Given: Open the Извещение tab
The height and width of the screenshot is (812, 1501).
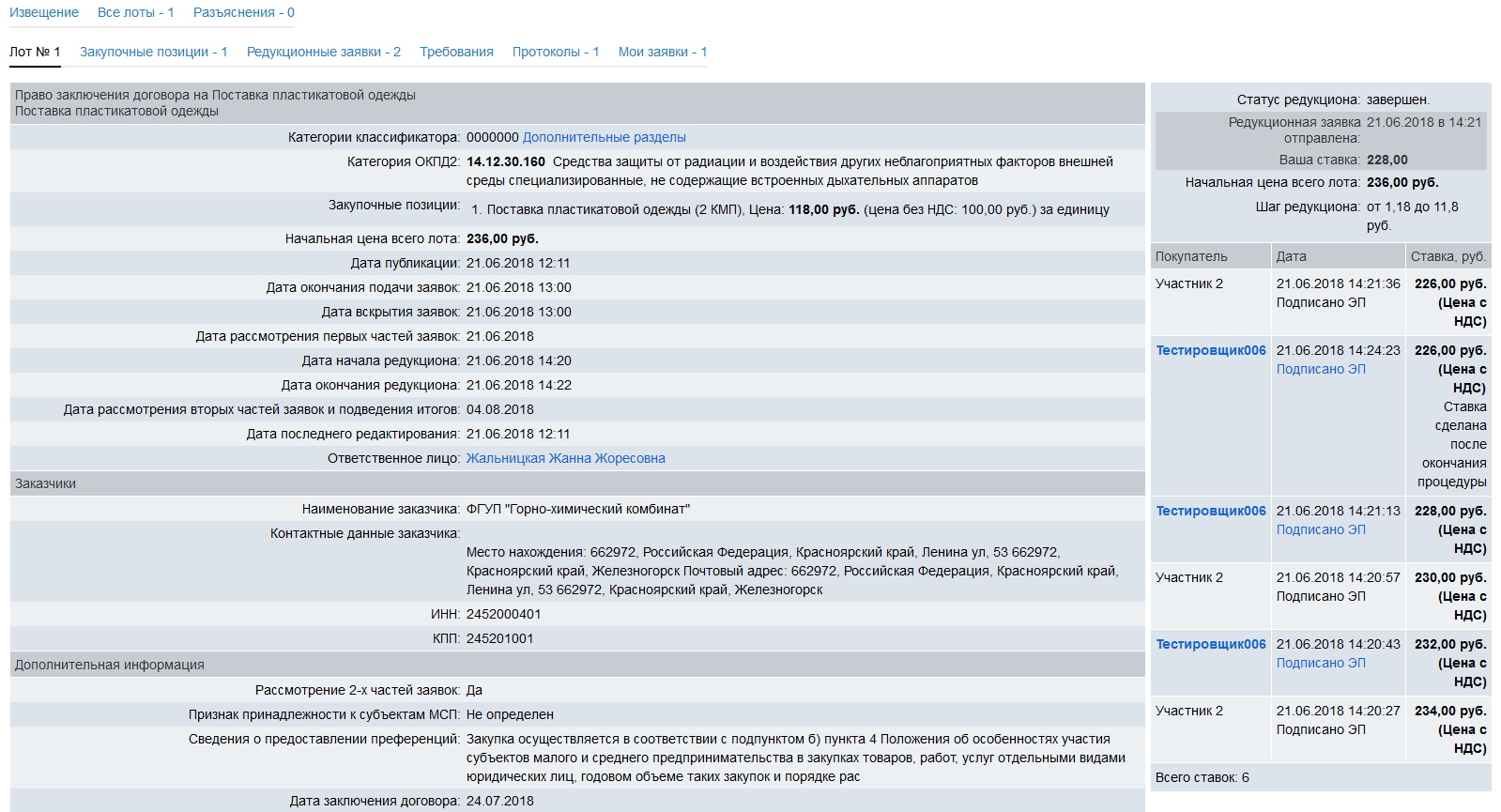Looking at the screenshot, I should click(44, 12).
